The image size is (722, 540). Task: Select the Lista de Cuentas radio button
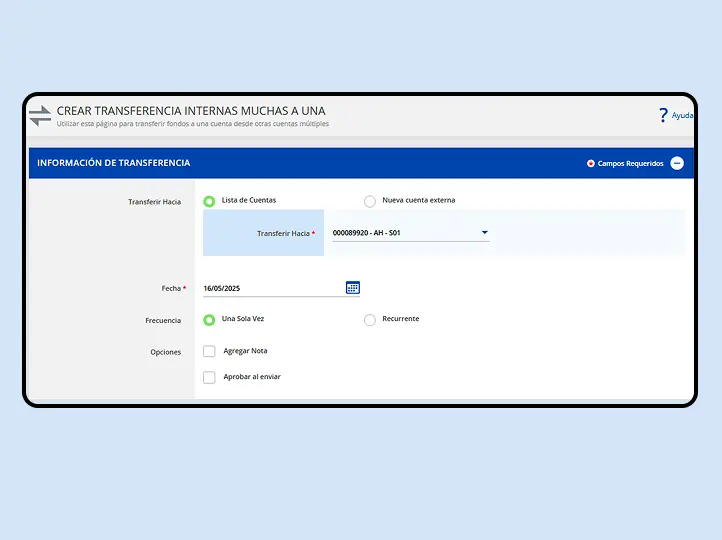(209, 201)
